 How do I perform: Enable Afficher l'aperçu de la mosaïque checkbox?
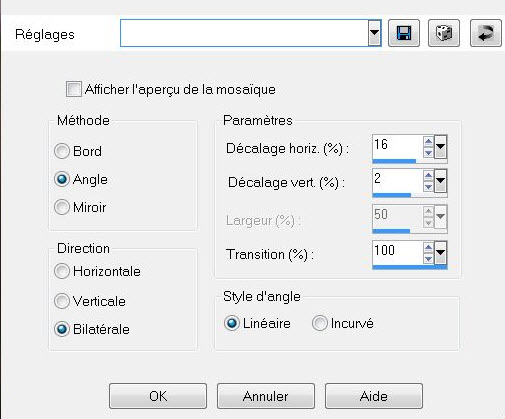pyautogui.click(x=74, y=89)
